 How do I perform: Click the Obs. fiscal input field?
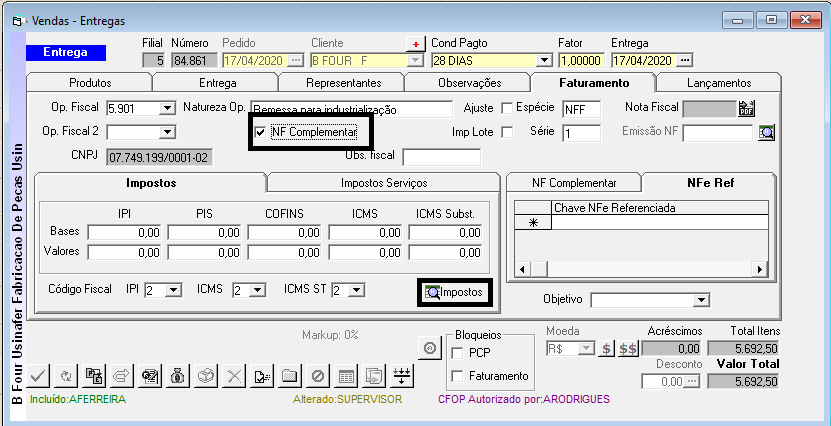click(x=441, y=156)
